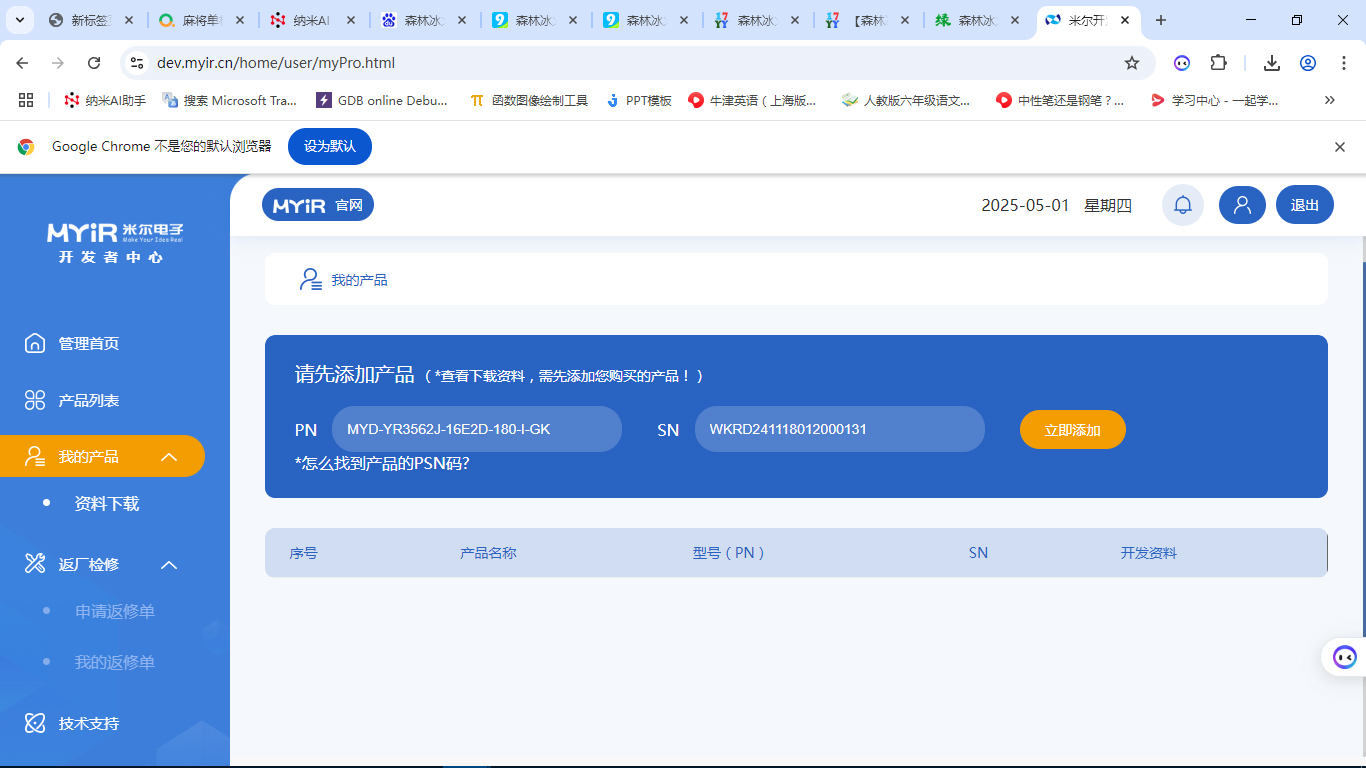Collapse the 返厂检修 menu chevron
Viewport: 1366px width, 768px height.
coord(169,565)
